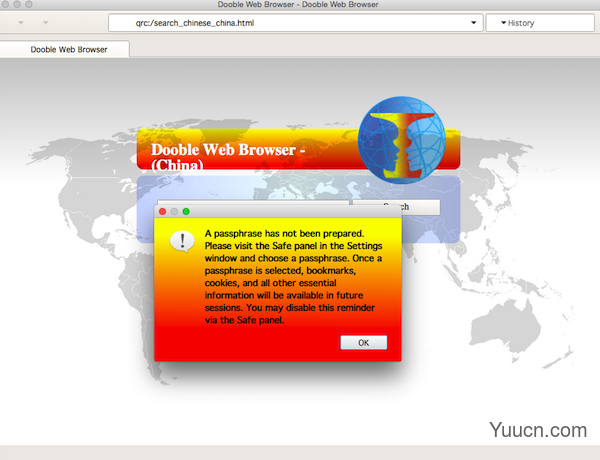Open the forward navigation dropdown arrow

coord(46,23)
